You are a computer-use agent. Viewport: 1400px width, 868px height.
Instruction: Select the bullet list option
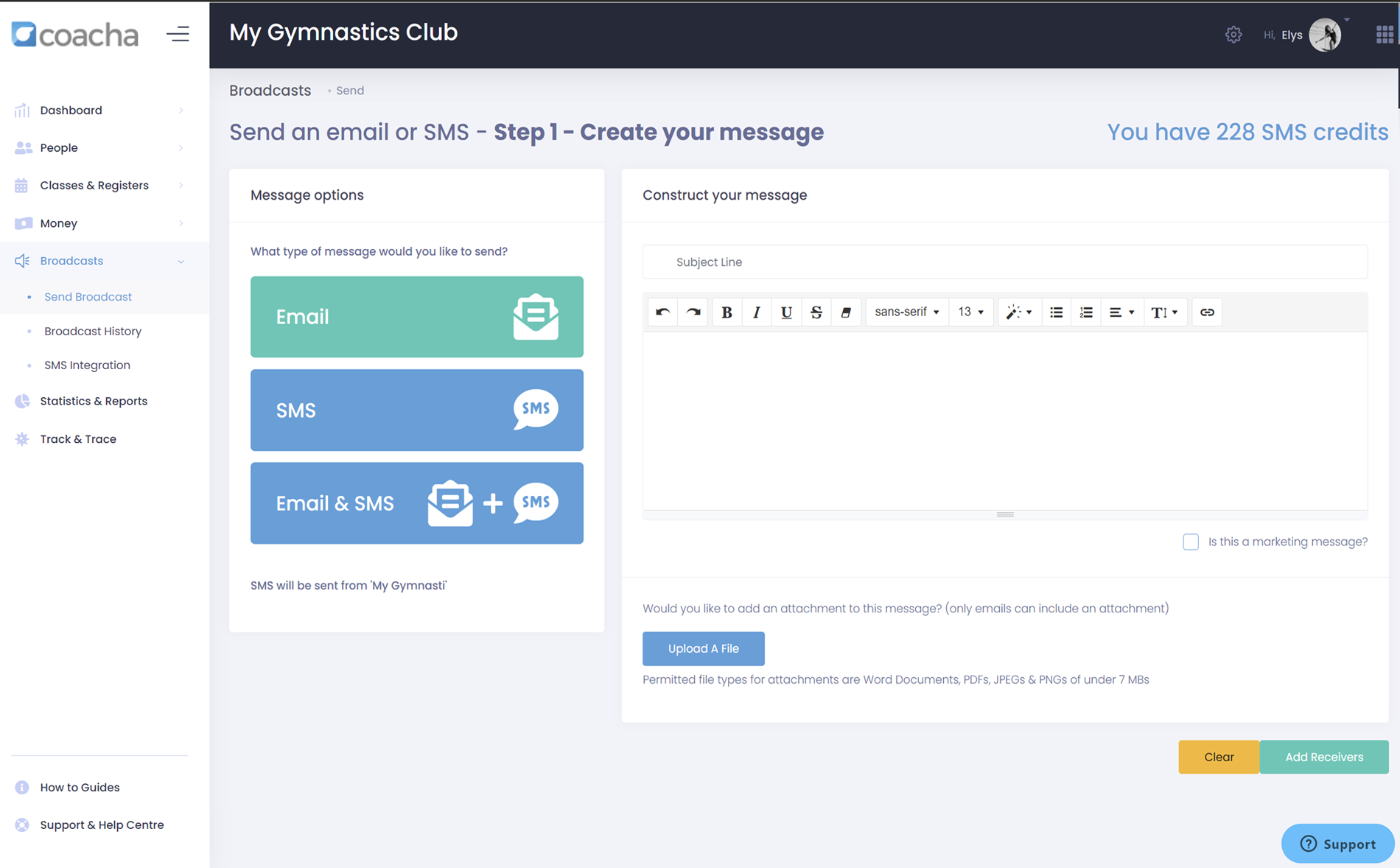pyautogui.click(x=1055, y=312)
